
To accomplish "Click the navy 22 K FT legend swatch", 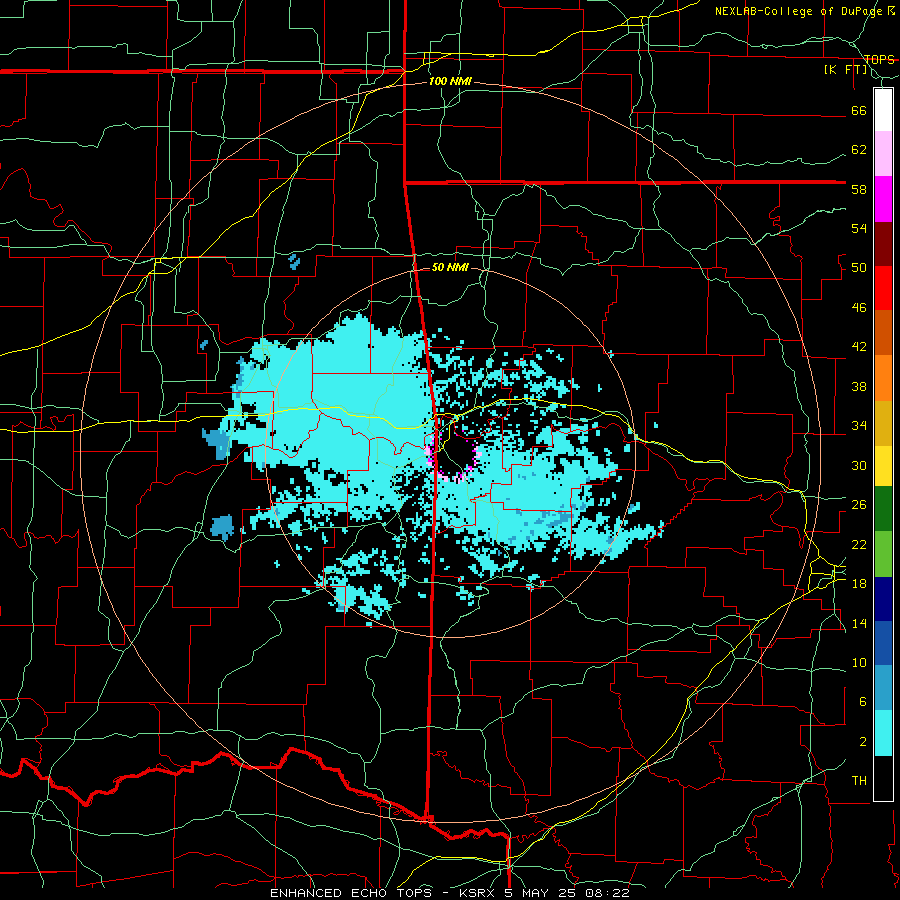I will pos(883,599).
